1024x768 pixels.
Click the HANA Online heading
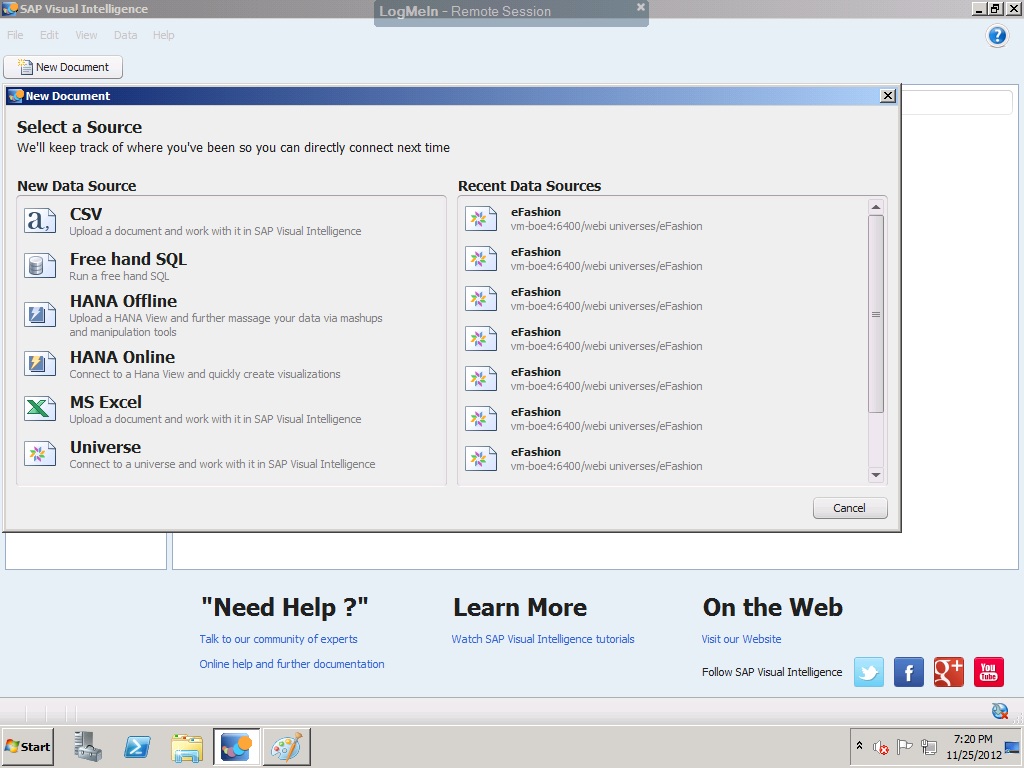pos(122,357)
